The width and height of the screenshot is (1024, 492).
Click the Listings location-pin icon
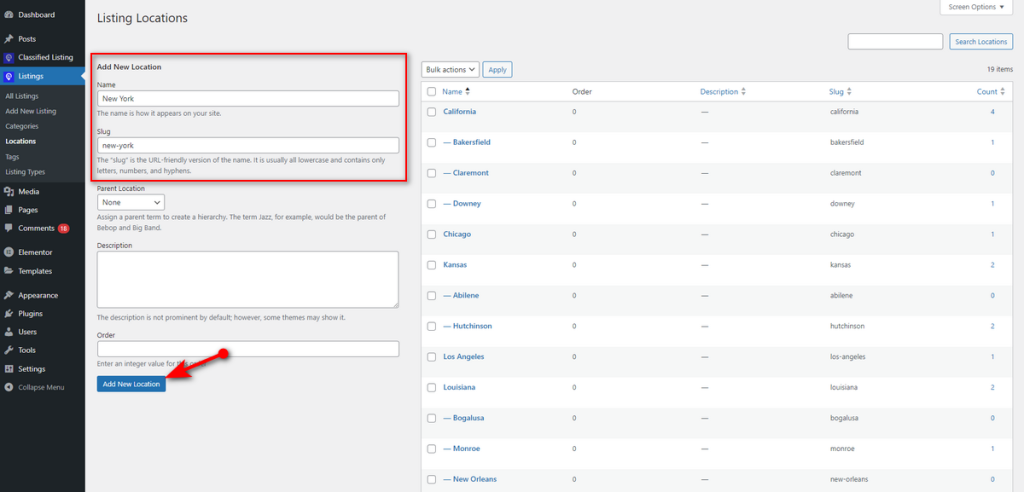pyautogui.click(x=8, y=76)
